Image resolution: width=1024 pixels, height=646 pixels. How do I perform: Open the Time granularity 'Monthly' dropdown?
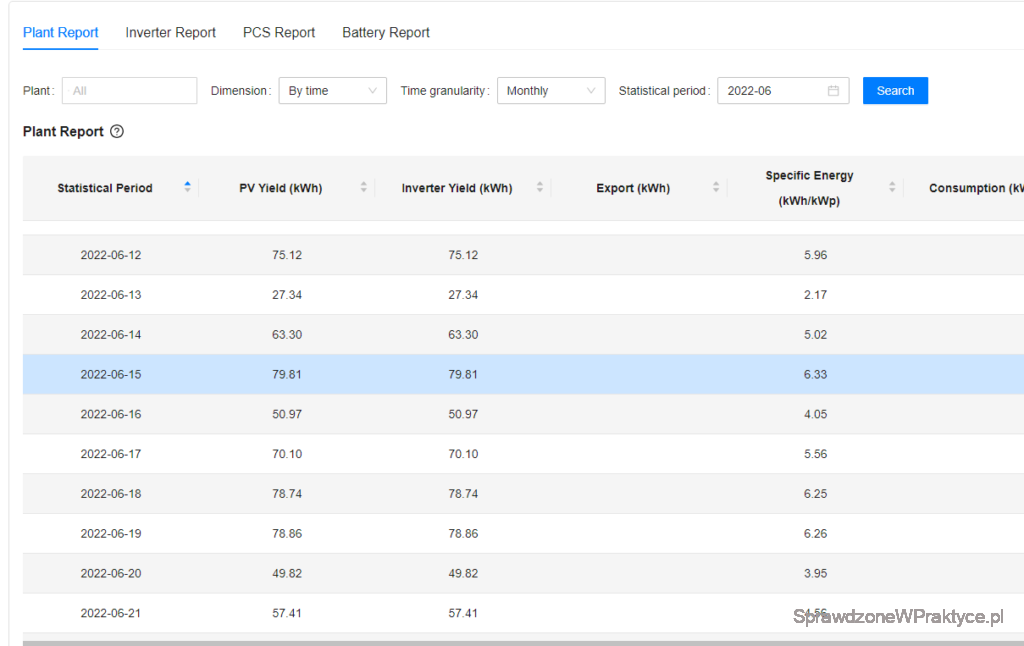pos(550,91)
